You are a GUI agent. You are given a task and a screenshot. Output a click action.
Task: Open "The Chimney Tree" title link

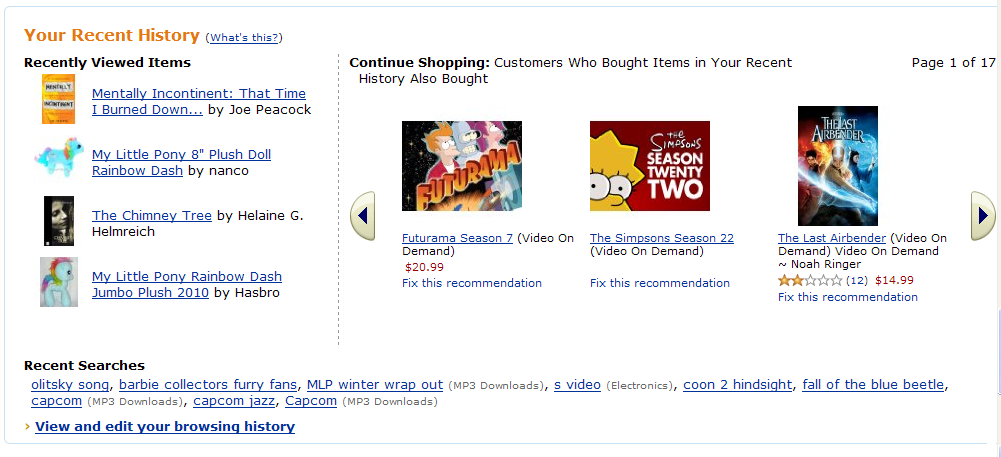(x=152, y=215)
